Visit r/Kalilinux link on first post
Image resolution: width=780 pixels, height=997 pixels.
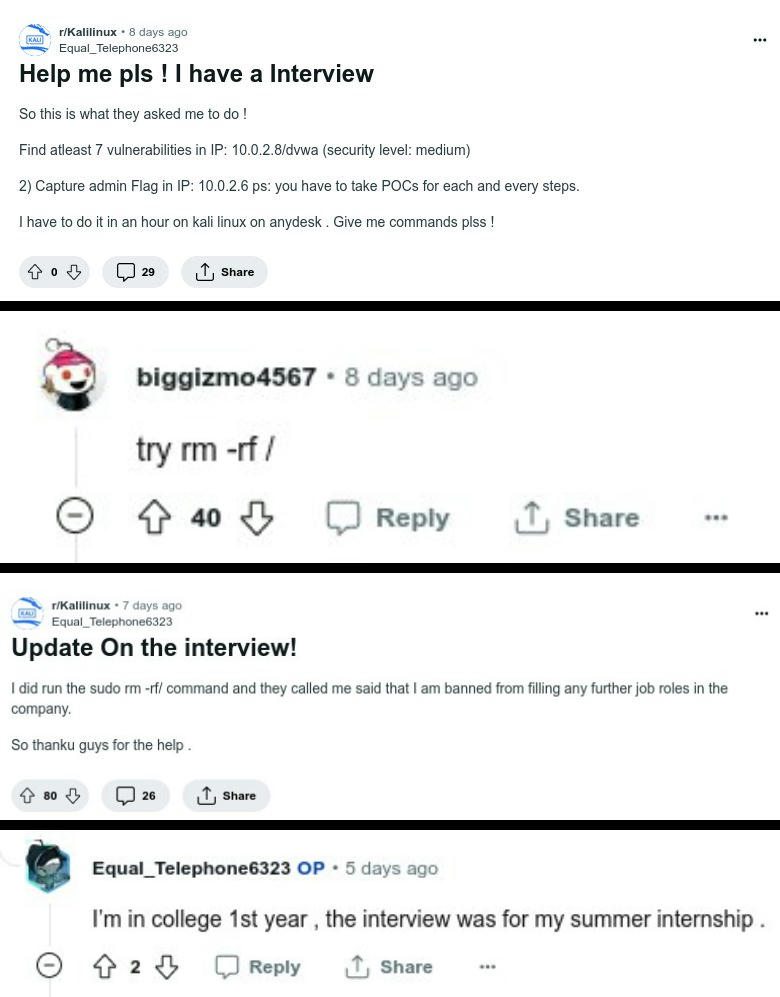tap(88, 32)
